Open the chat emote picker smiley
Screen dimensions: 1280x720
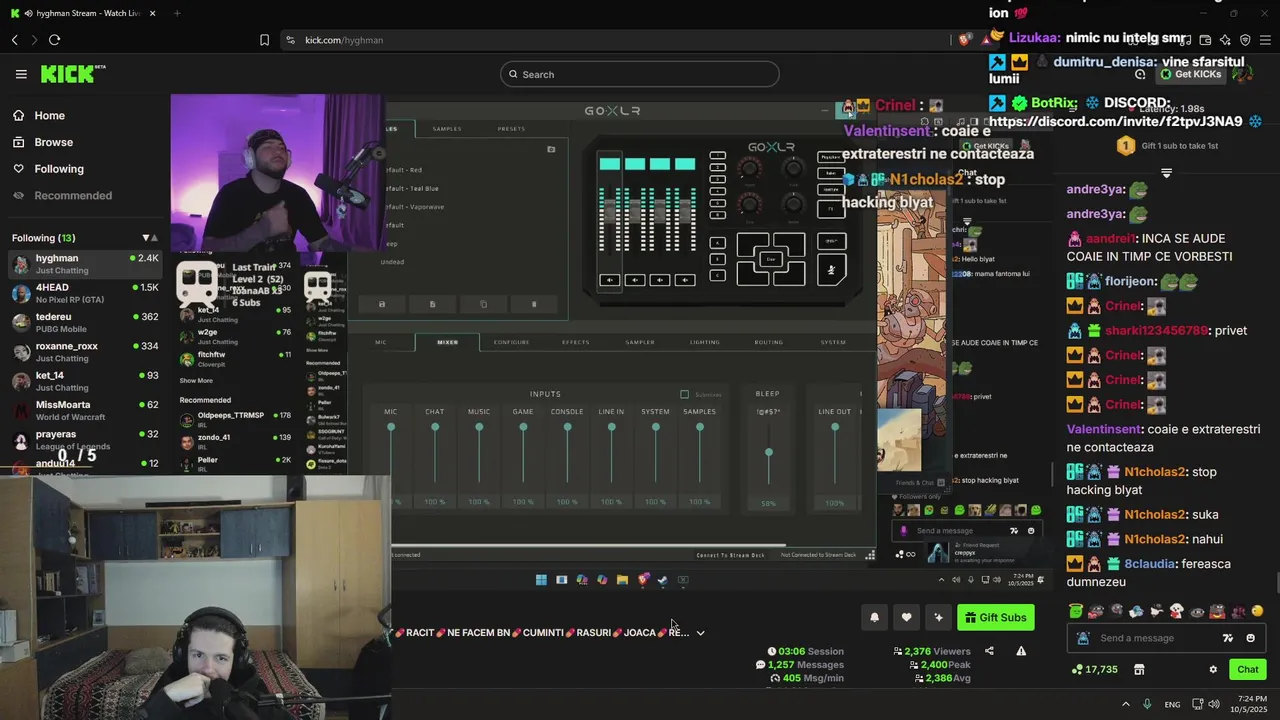click(1250, 638)
